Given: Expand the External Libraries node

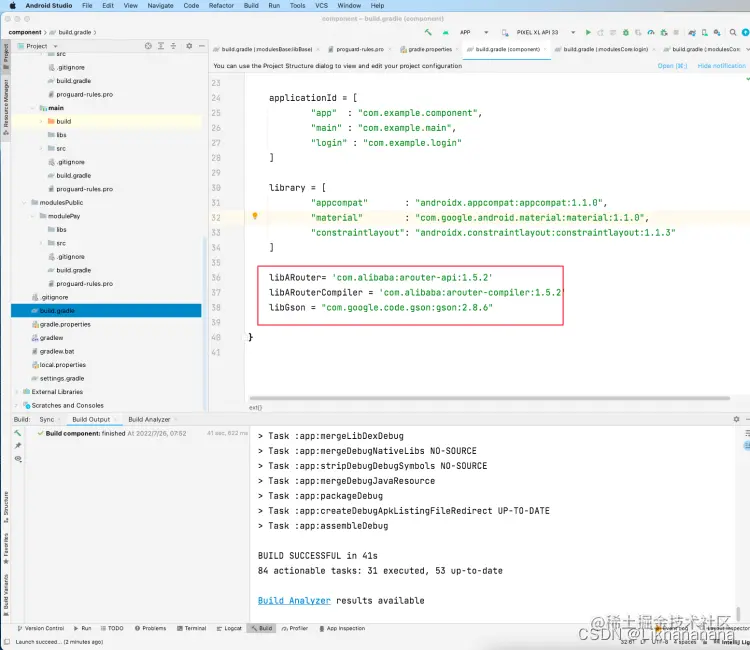Looking at the screenshot, I should coord(17,392).
